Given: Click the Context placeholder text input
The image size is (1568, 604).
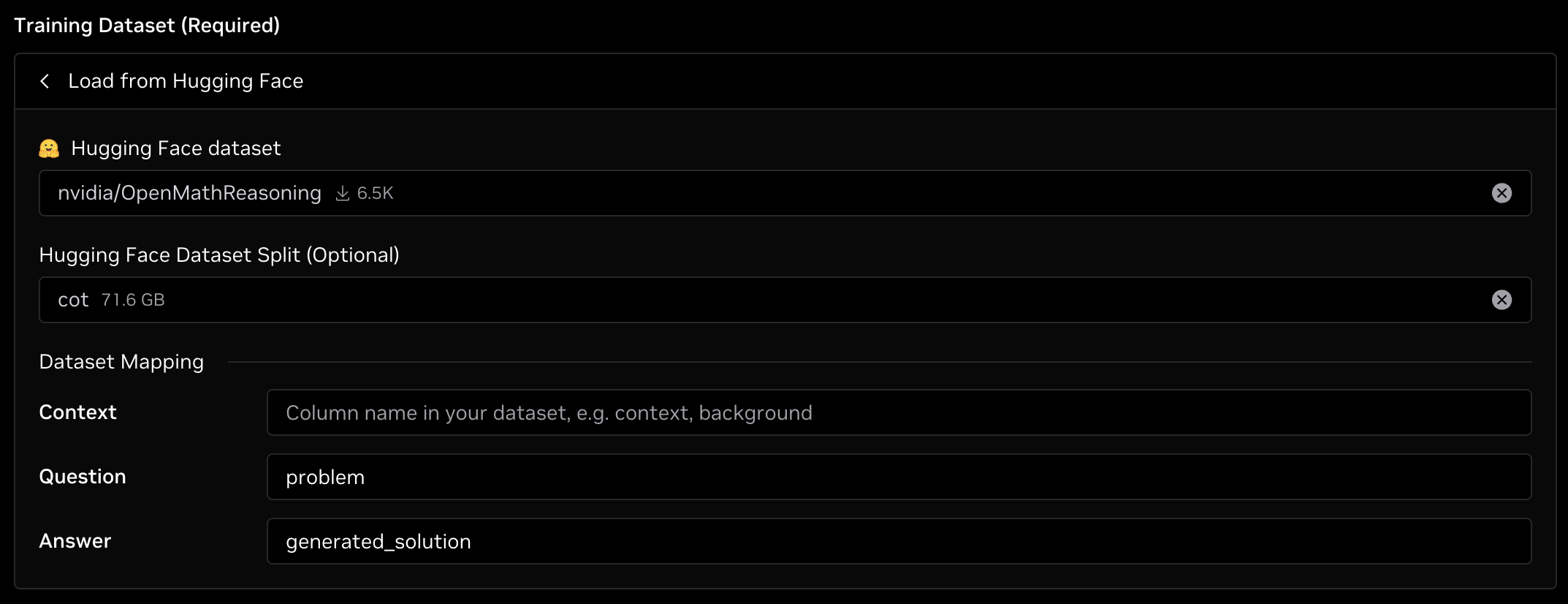Looking at the screenshot, I should 548,412.
